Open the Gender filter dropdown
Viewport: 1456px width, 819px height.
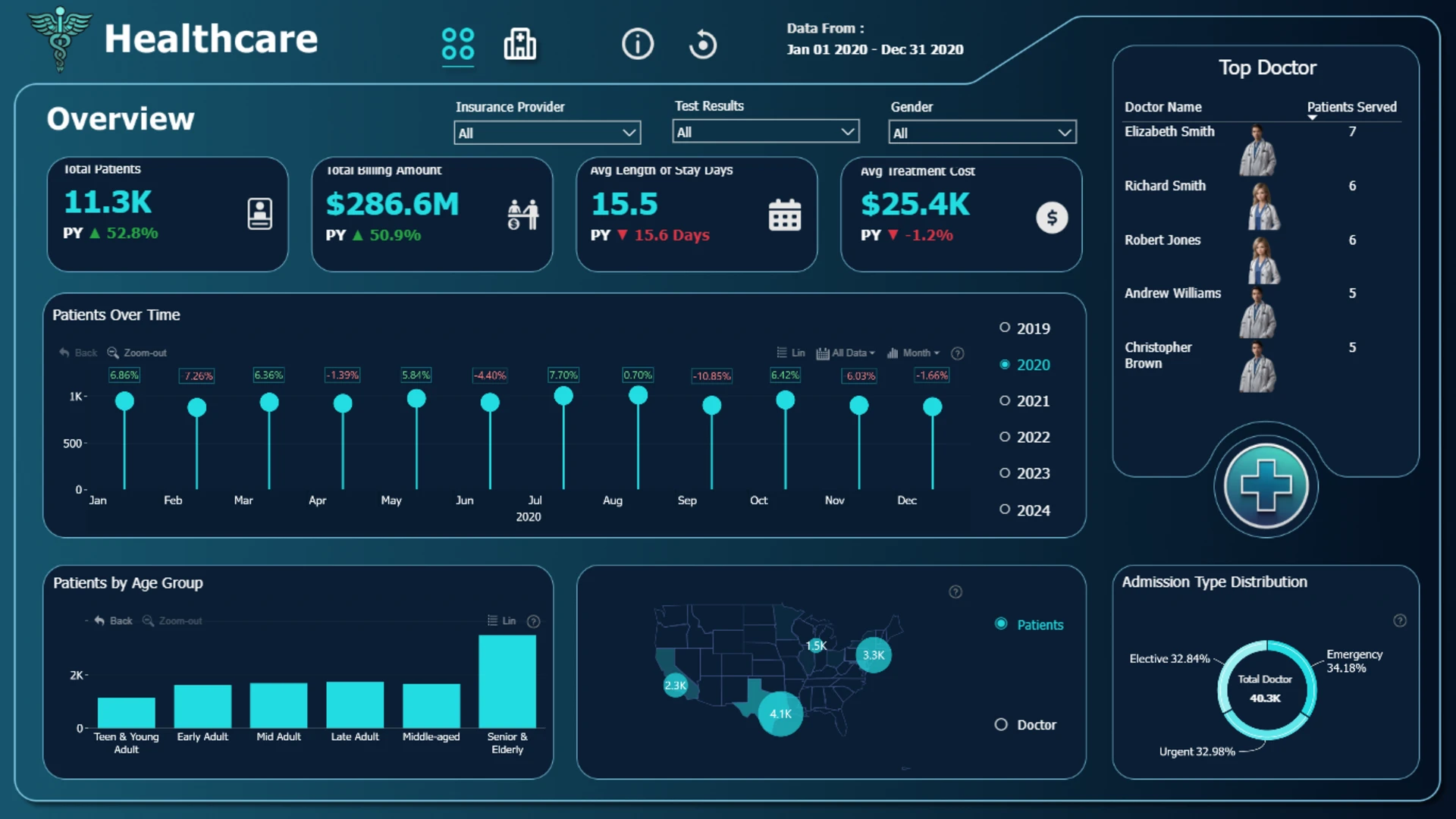point(982,133)
